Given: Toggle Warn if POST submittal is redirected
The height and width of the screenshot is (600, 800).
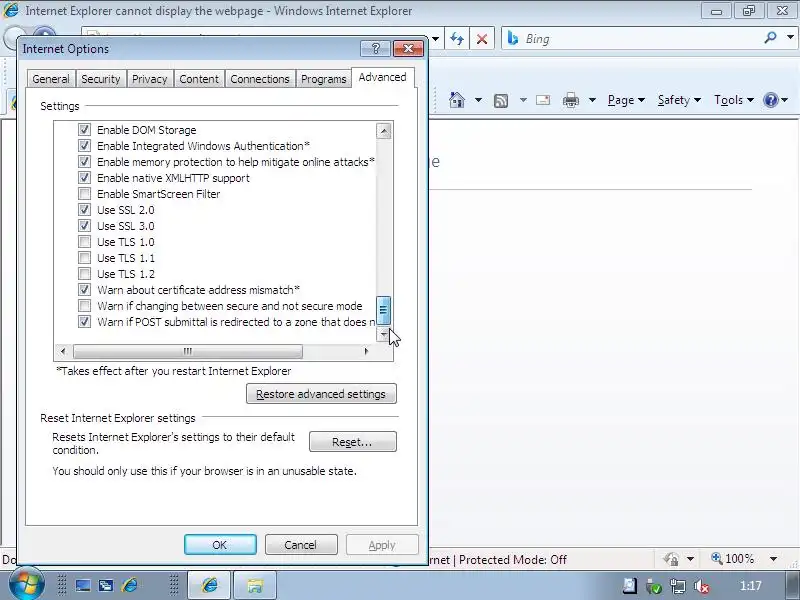Looking at the screenshot, I should (85, 321).
